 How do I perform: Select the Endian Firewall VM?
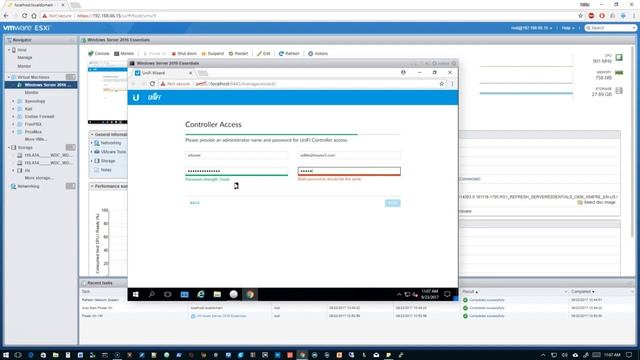tap(39, 116)
